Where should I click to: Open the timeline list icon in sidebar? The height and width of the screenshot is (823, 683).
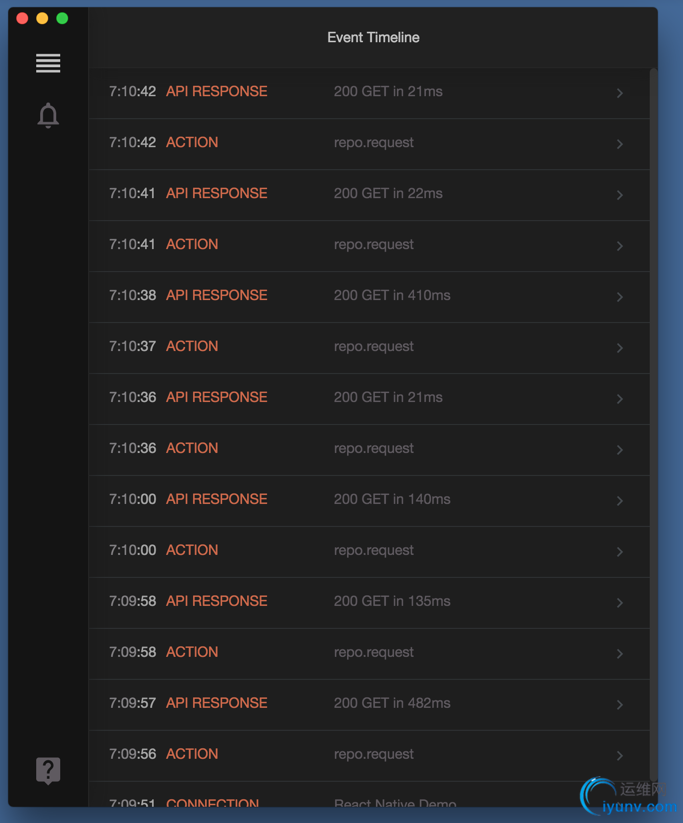[48, 64]
